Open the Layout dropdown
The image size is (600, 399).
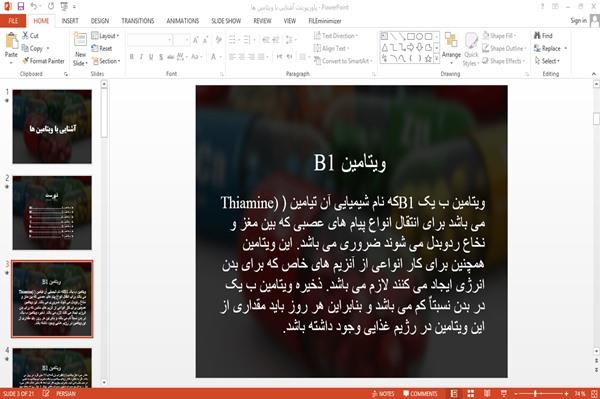coord(105,36)
